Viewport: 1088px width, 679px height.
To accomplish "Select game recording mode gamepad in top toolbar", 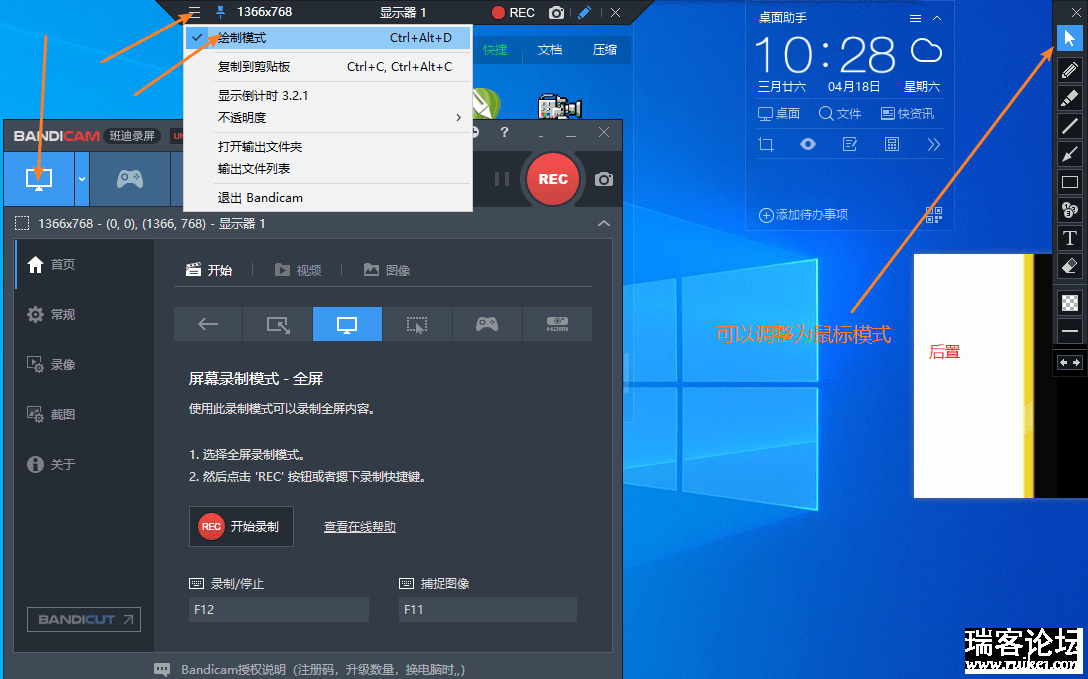I will [x=130, y=179].
